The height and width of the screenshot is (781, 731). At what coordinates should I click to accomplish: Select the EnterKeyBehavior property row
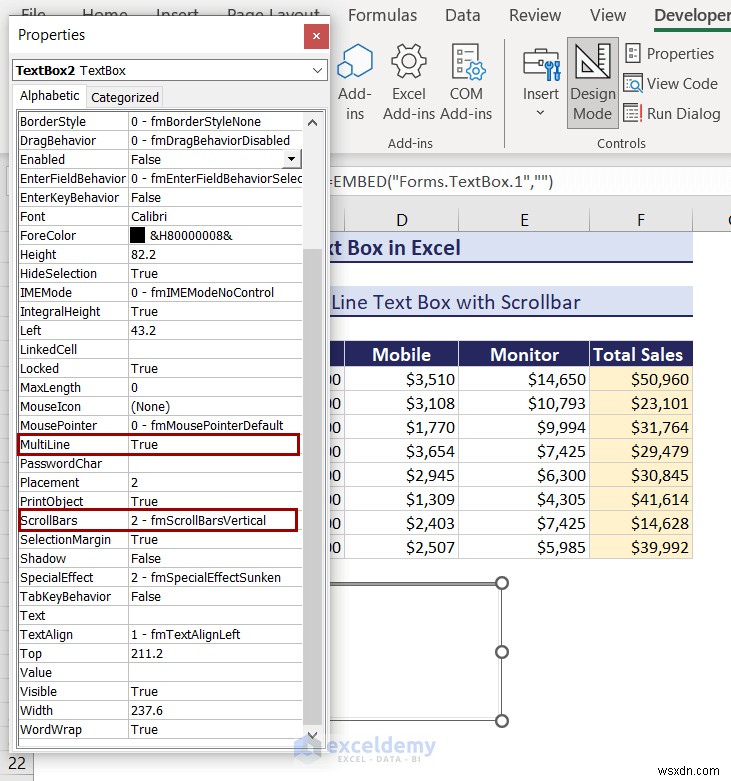point(160,198)
